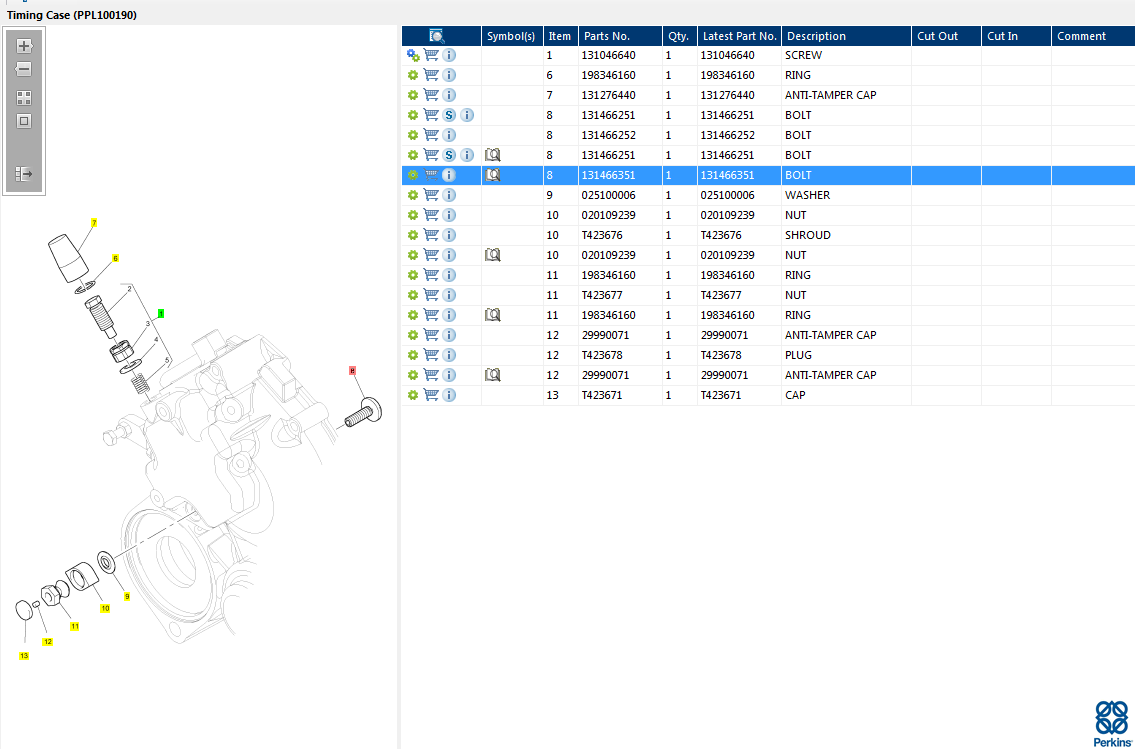Click the four-squares grid view tool

point(24,98)
